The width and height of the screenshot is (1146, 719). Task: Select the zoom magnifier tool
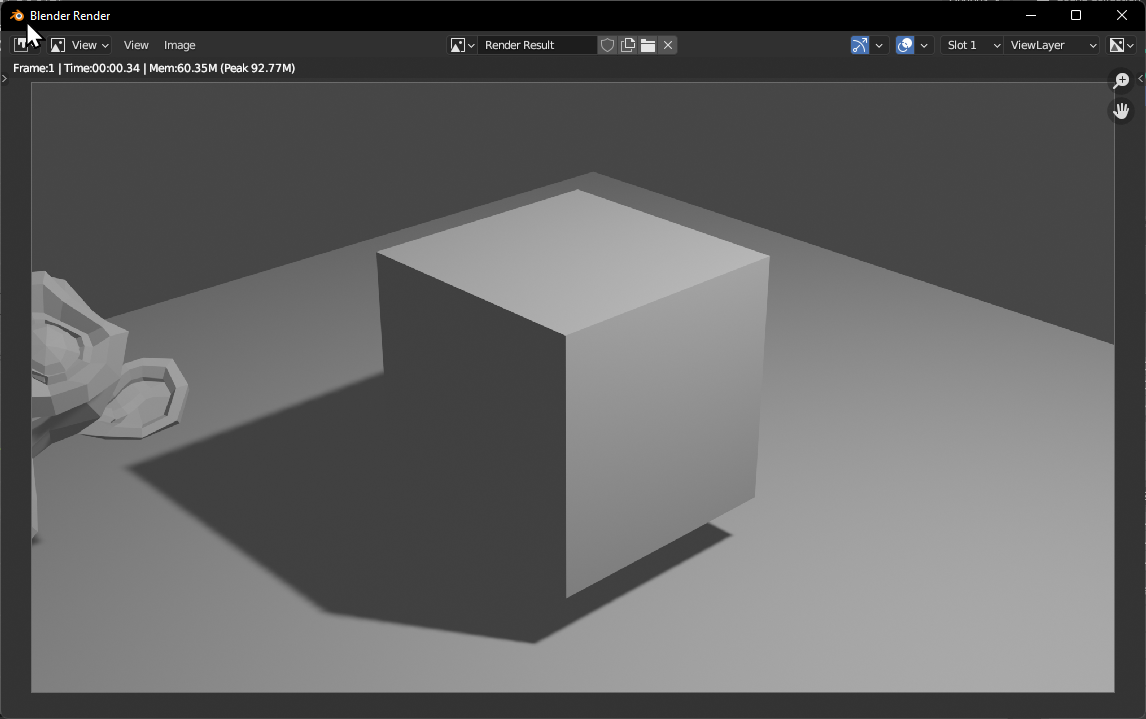click(1121, 81)
